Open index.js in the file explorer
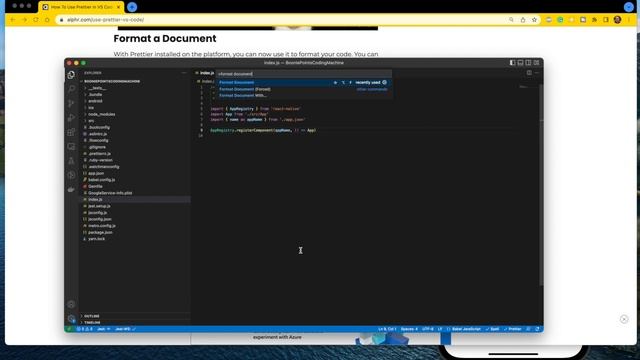Image resolution: width=640 pixels, height=360 pixels. click(135, 200)
